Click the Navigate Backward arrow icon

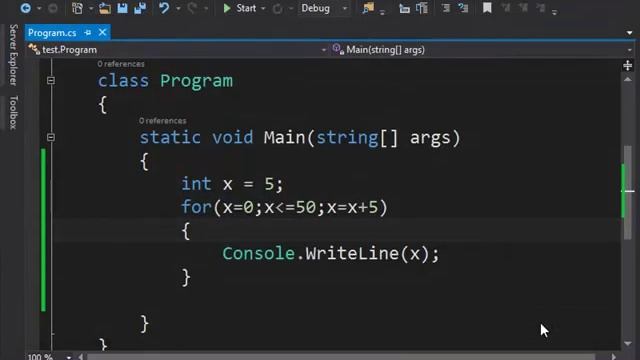25,8
